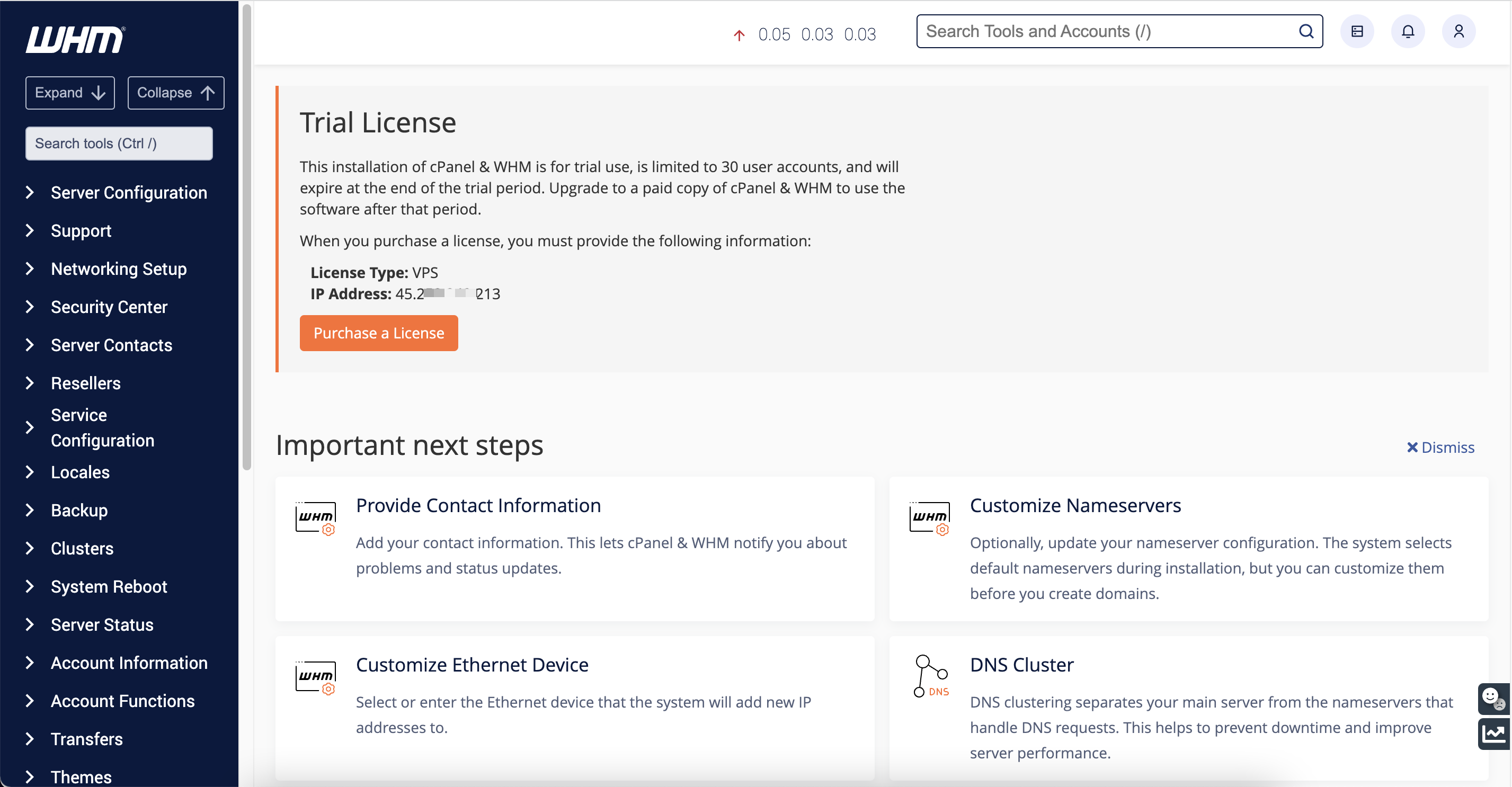Expand the Resellers chevron

(x=29, y=383)
